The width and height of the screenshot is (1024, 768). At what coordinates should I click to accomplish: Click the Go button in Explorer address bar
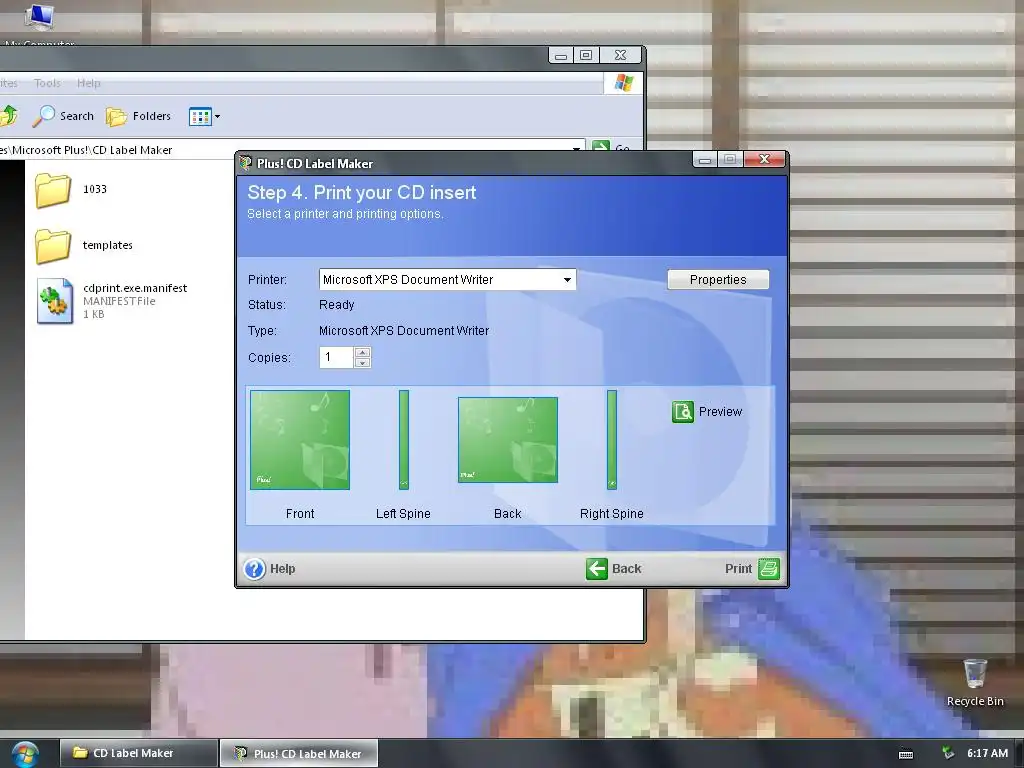click(x=611, y=146)
